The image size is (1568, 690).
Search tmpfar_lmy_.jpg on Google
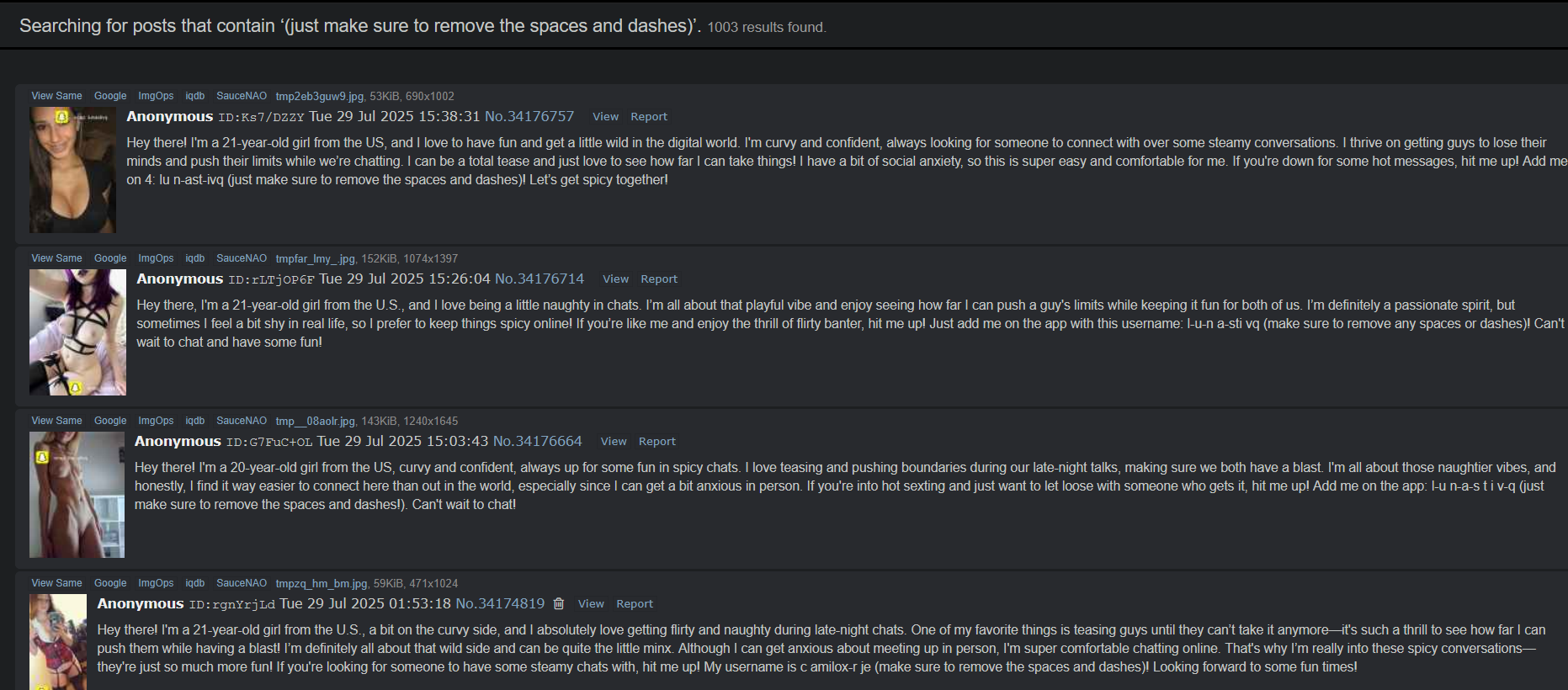110,258
